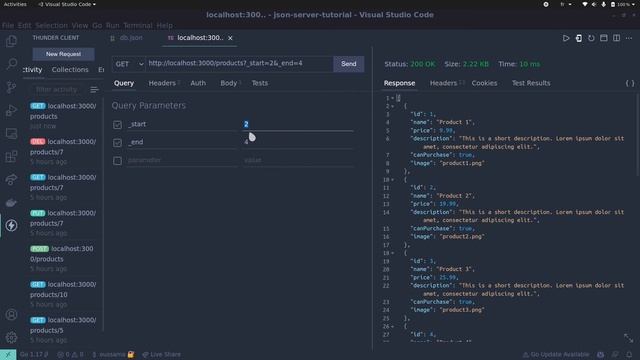Open the Extensions view
This screenshot has height=360, width=640.
(x=11, y=156)
